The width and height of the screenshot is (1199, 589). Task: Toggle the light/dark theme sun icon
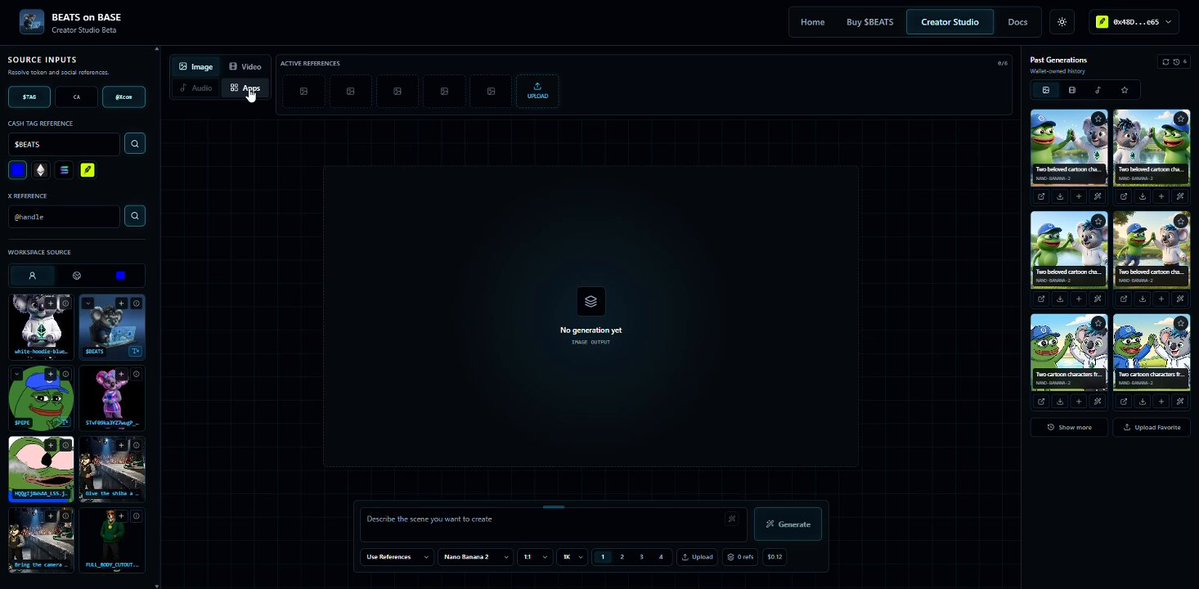click(x=1061, y=22)
